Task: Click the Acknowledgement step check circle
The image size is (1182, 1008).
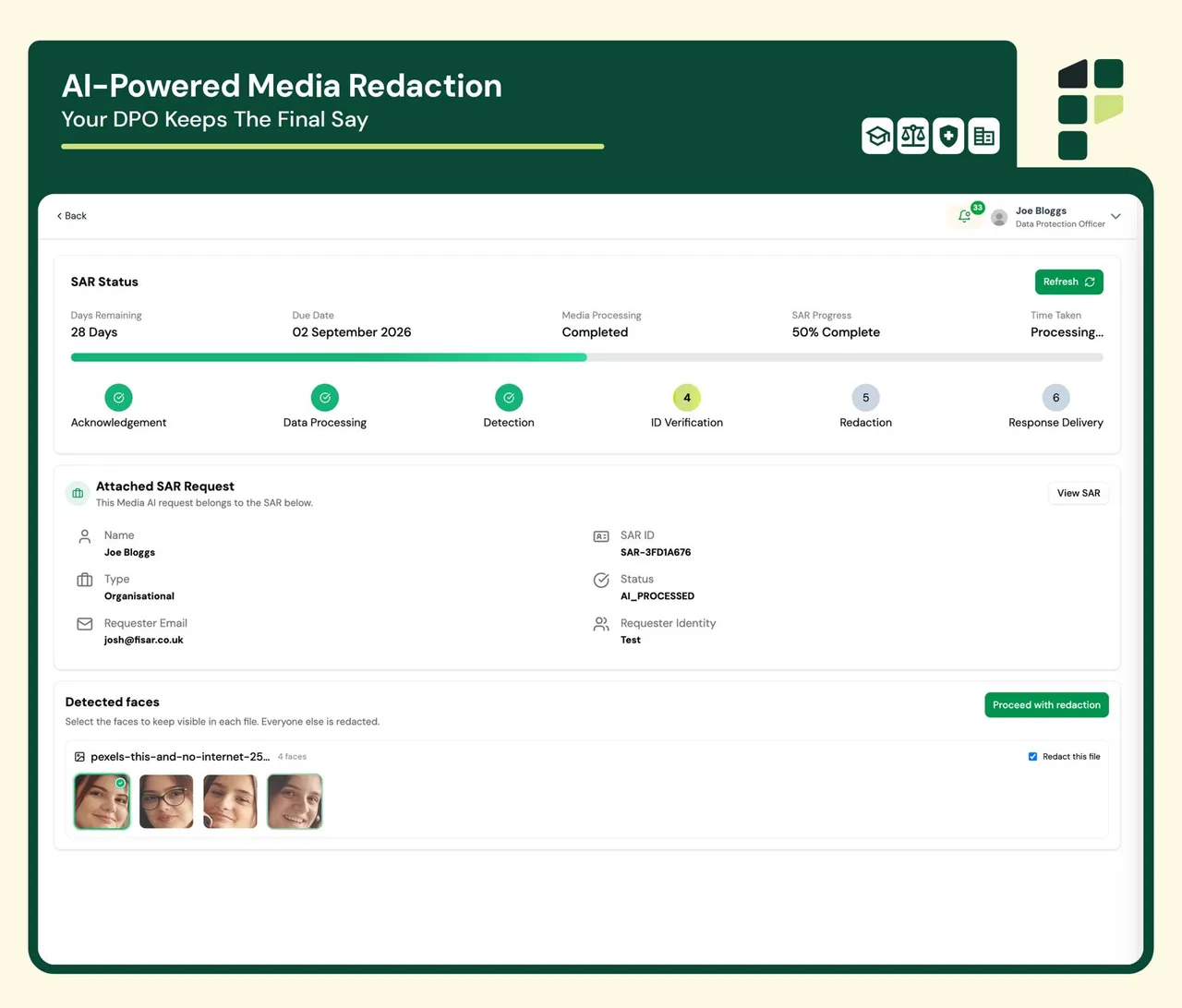Action: pos(119,398)
